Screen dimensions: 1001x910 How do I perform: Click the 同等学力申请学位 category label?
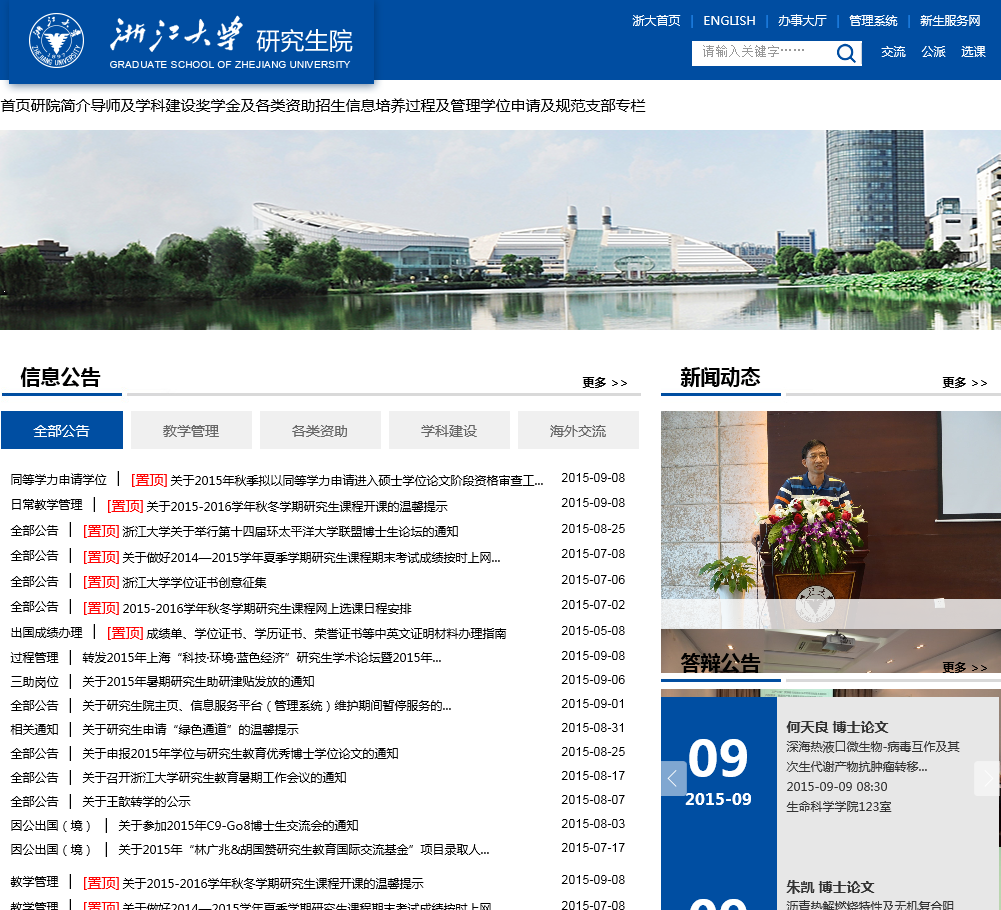pos(58,480)
